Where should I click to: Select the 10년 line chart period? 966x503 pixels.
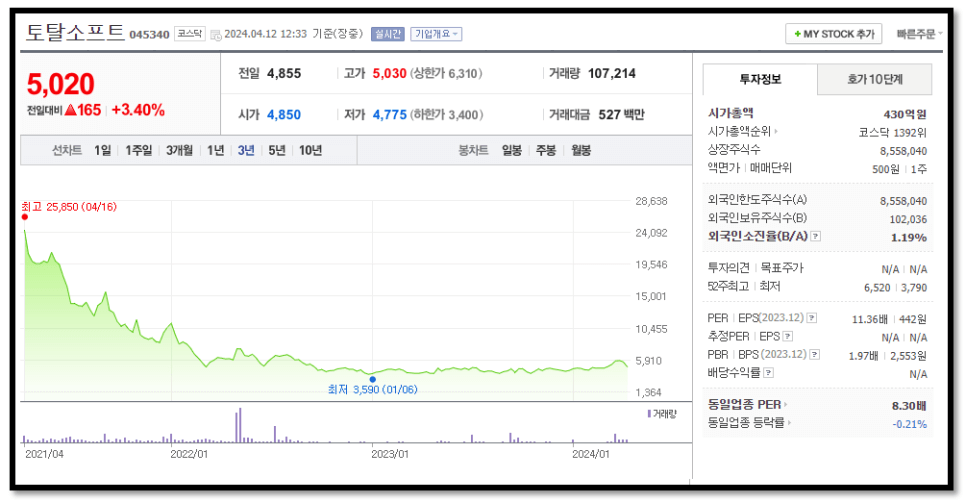pos(310,150)
